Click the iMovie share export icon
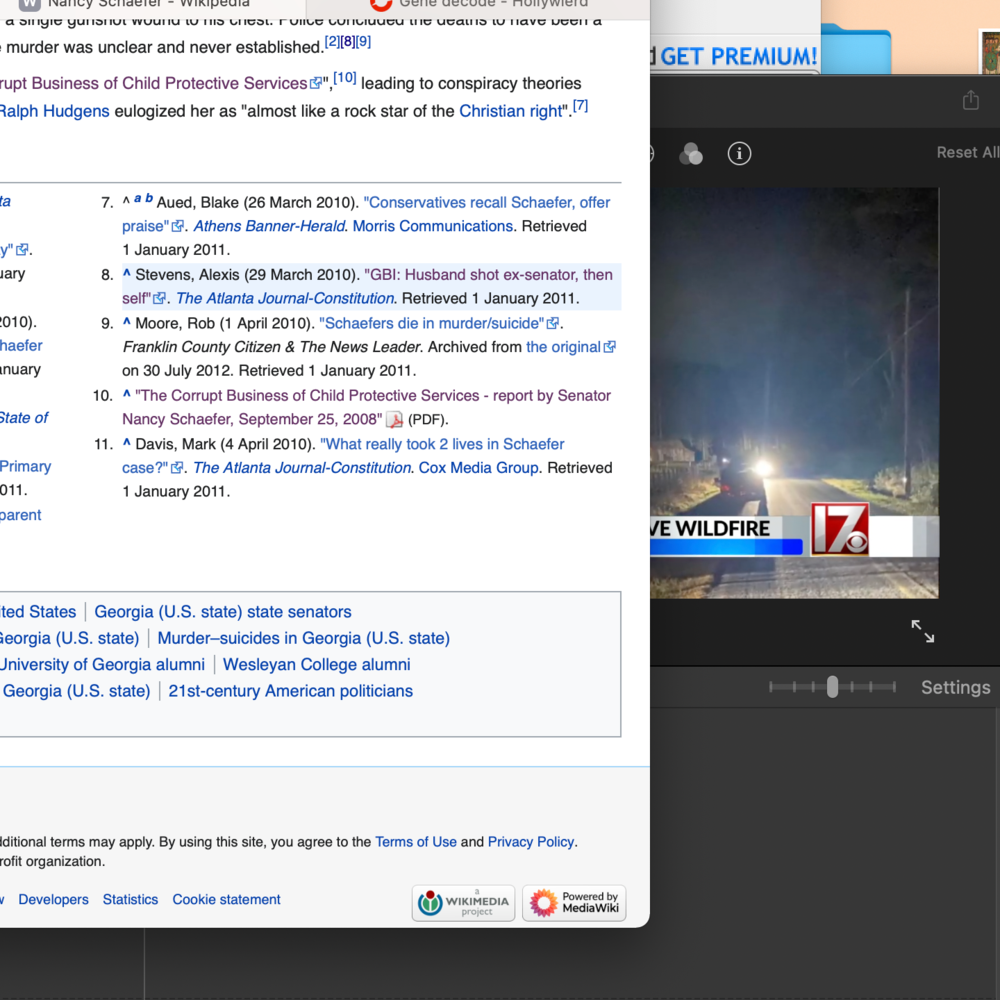The image size is (1000, 1000). pyautogui.click(x=970, y=100)
